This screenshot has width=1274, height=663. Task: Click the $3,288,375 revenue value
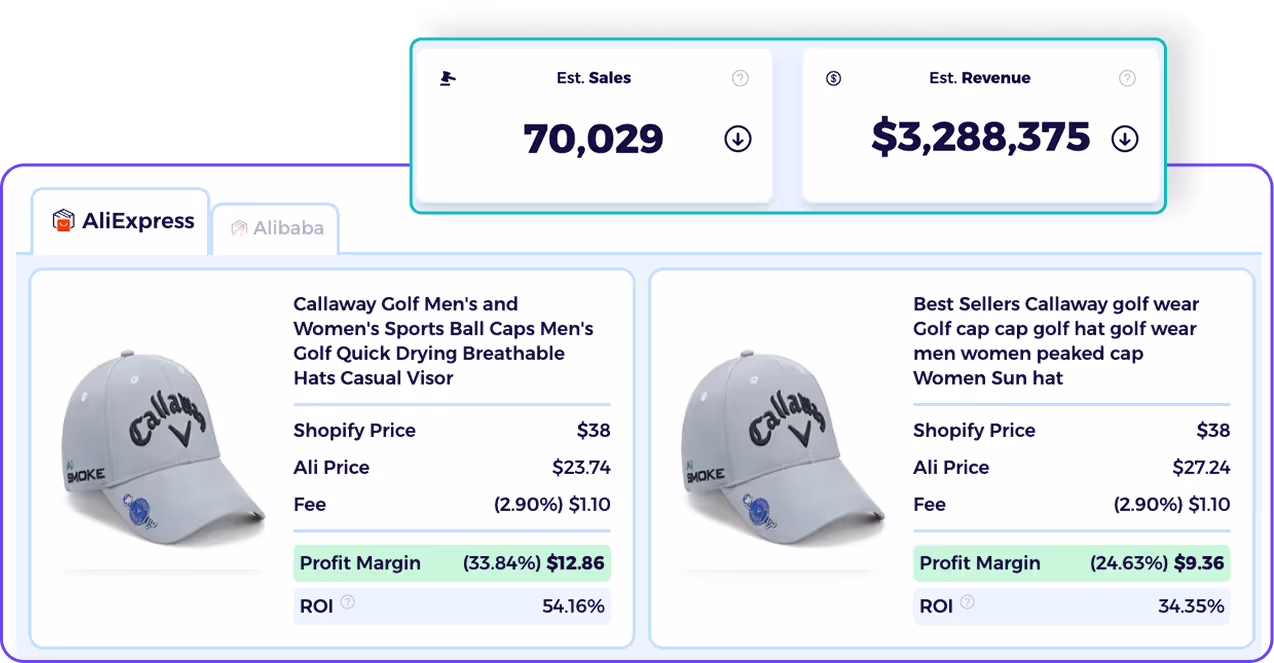click(980, 138)
